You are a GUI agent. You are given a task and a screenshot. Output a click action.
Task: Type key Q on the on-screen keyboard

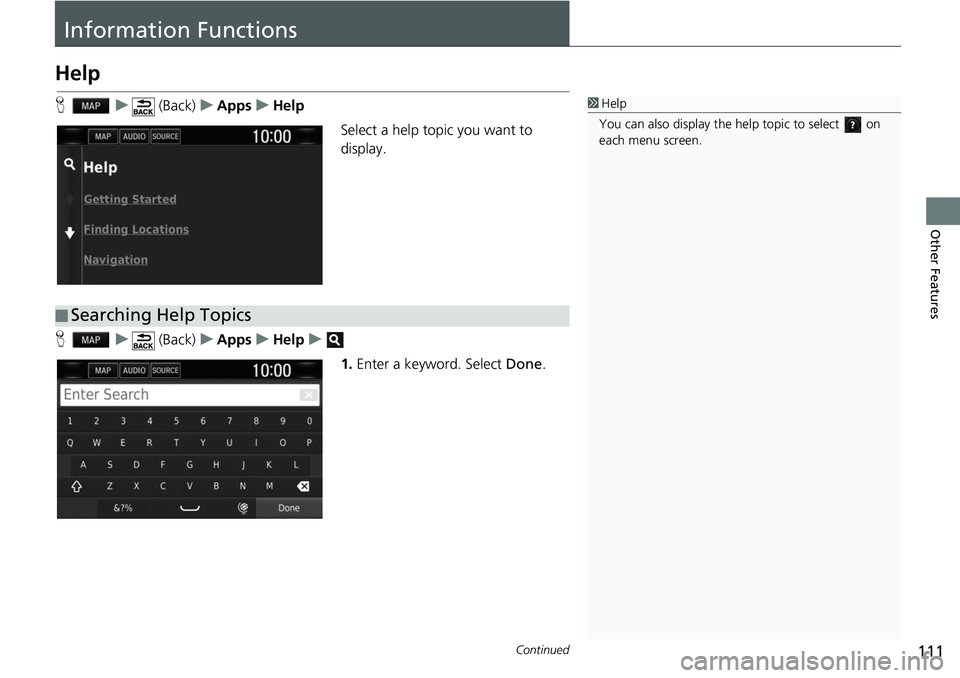pyautogui.click(x=70, y=442)
